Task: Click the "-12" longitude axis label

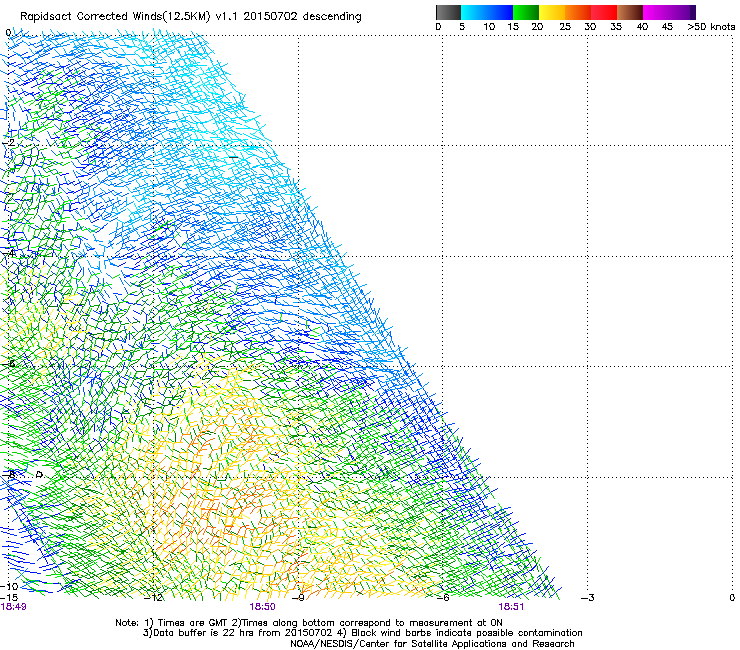Action: (153, 598)
